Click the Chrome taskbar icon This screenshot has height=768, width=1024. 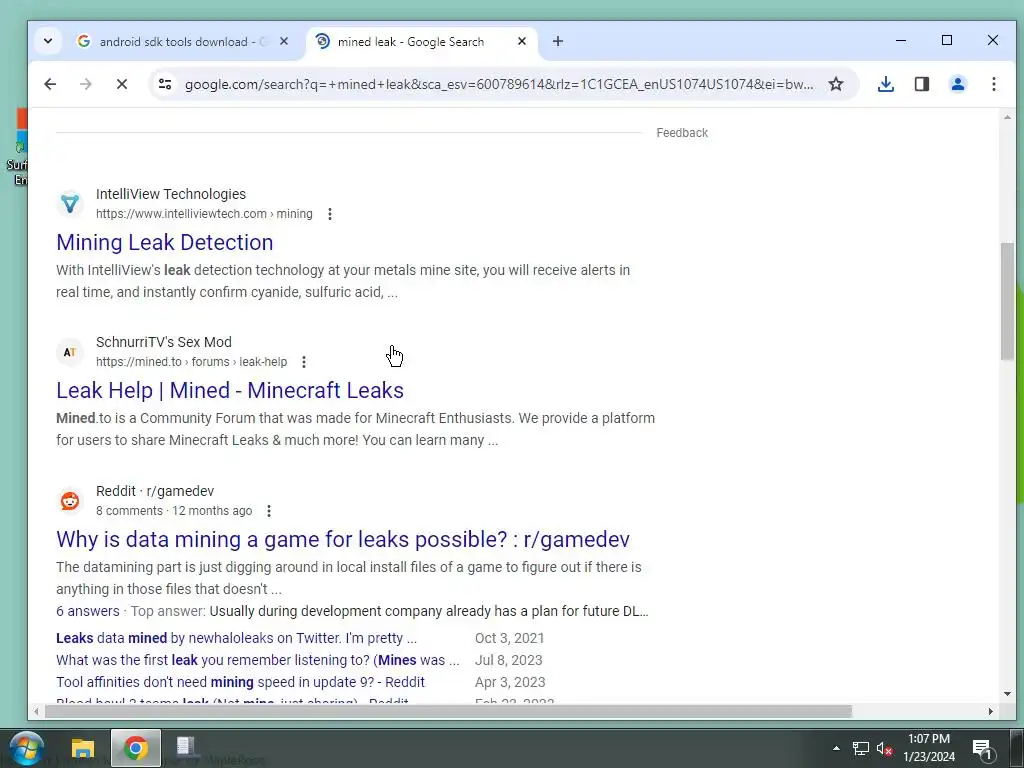tap(136, 748)
